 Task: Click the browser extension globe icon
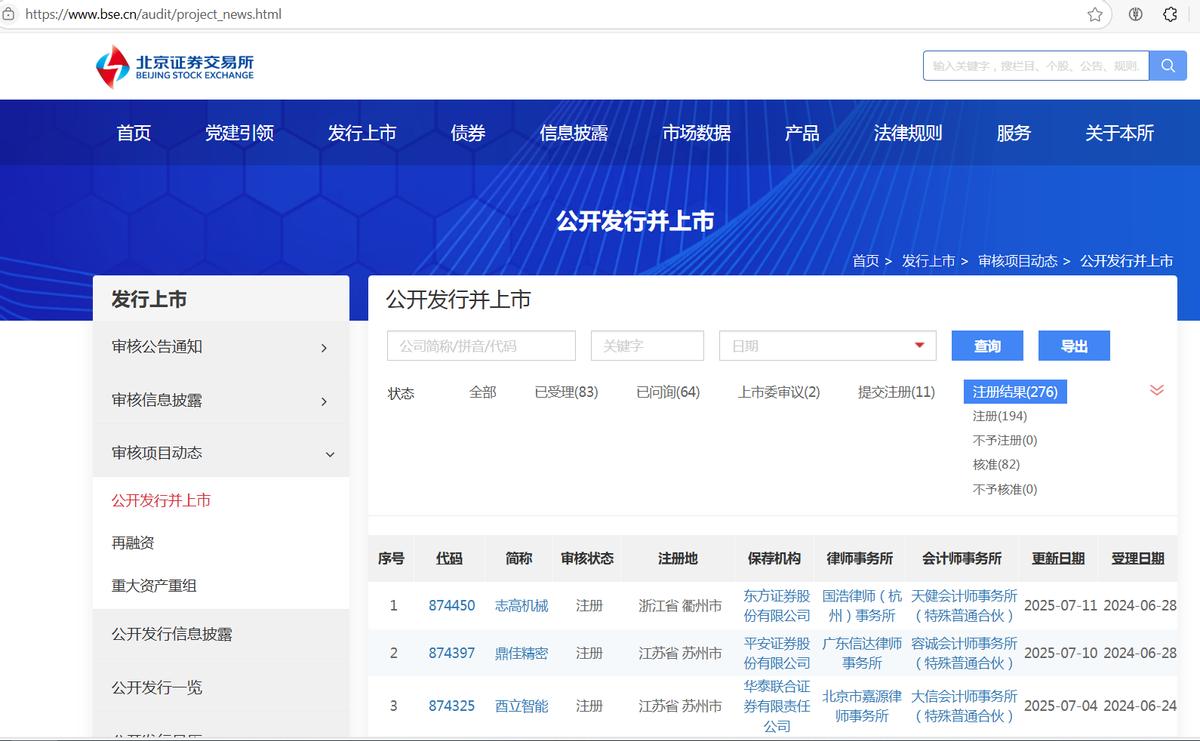1134,15
